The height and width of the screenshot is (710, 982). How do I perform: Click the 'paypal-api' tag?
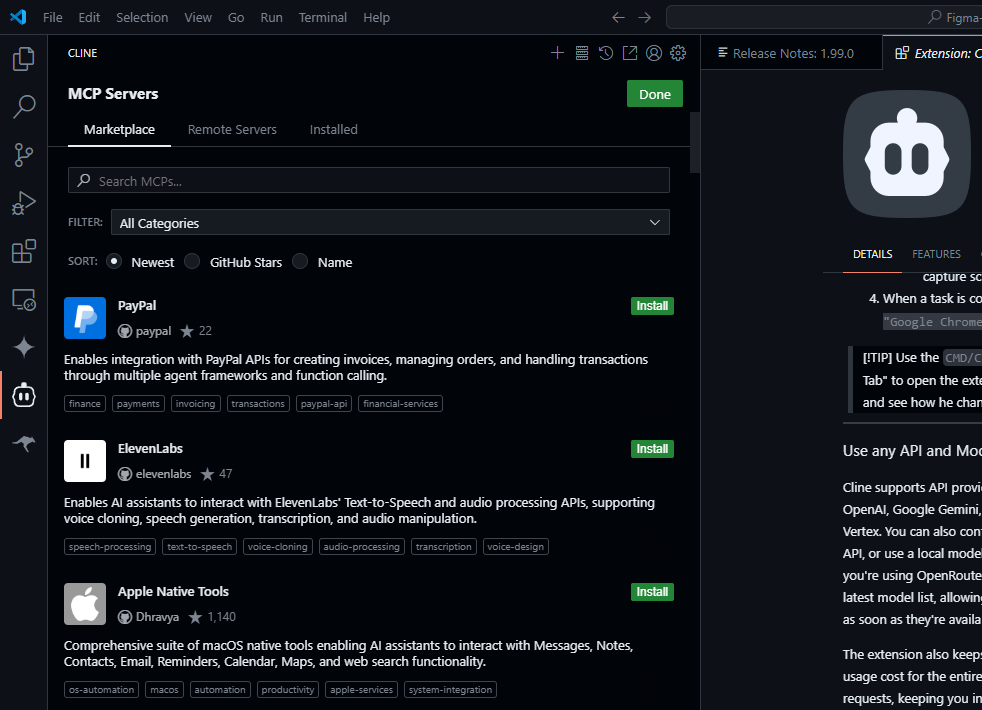pos(324,404)
